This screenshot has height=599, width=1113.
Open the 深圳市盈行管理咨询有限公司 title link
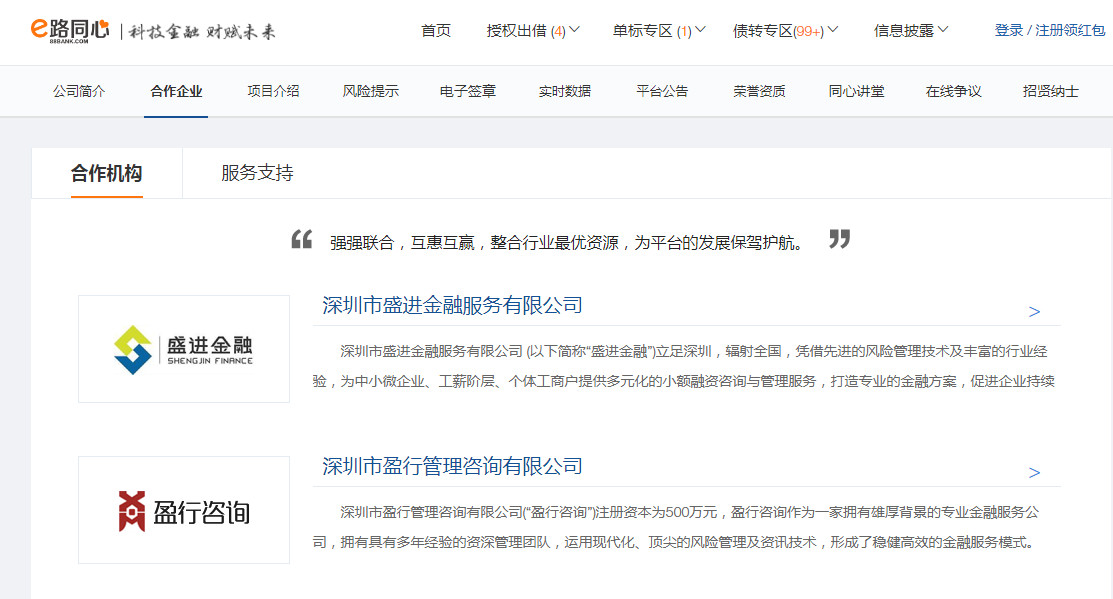coord(452,466)
